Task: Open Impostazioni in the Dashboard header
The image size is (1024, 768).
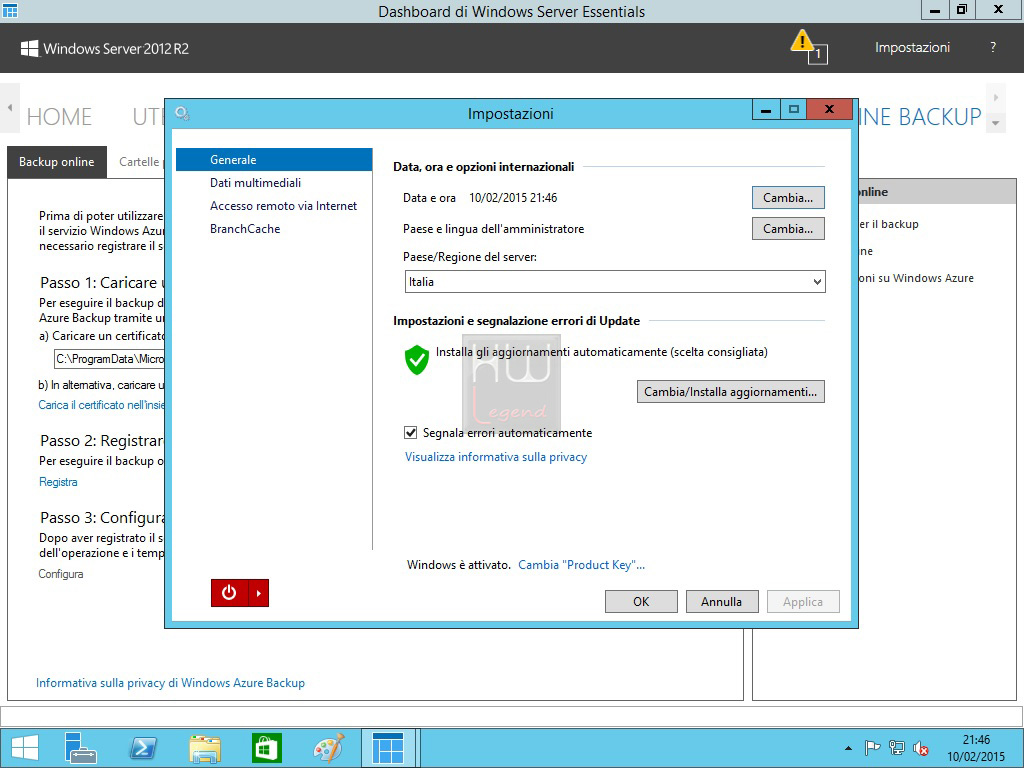Action: tap(912, 48)
